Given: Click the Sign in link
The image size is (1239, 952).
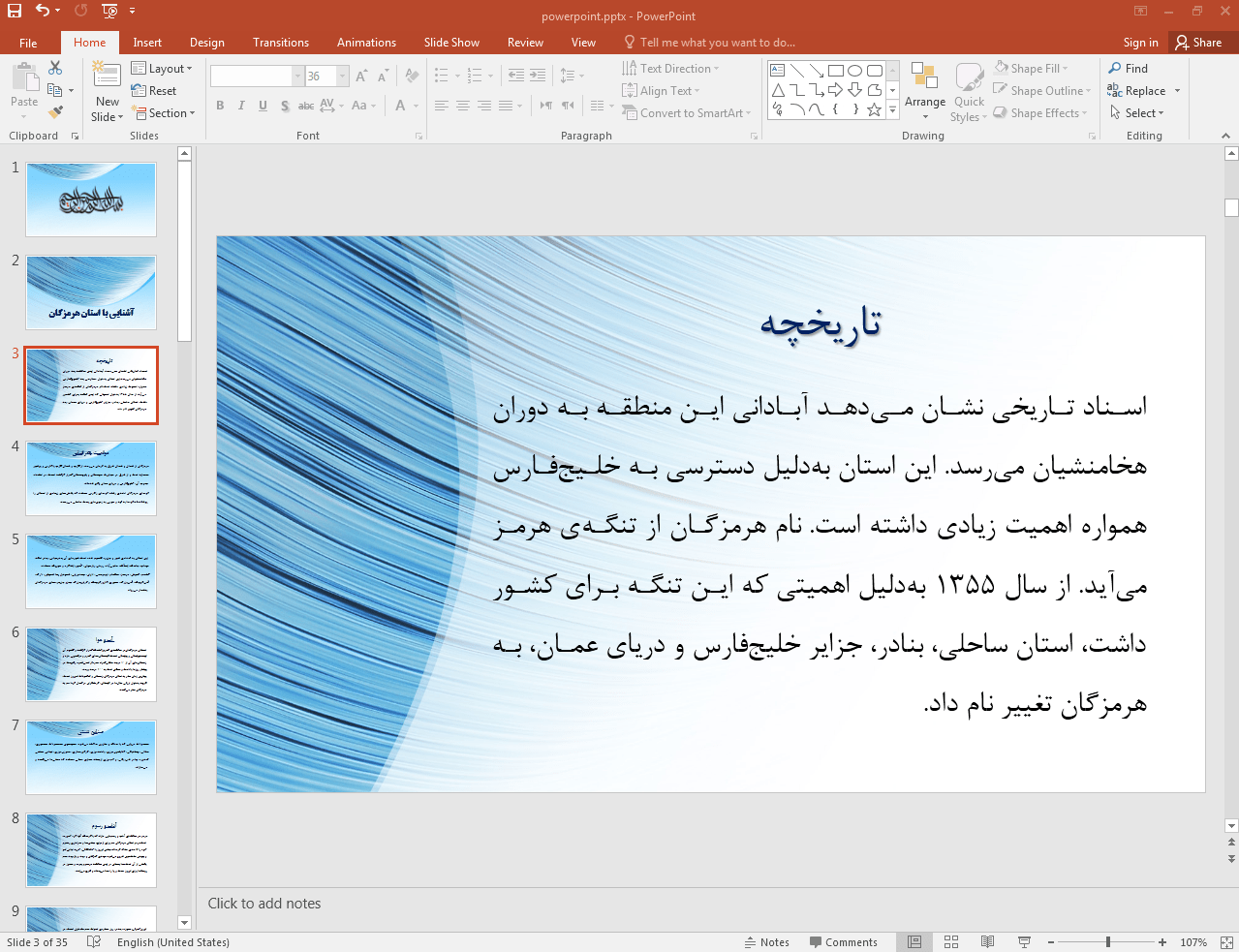Looking at the screenshot, I should coord(1140,43).
